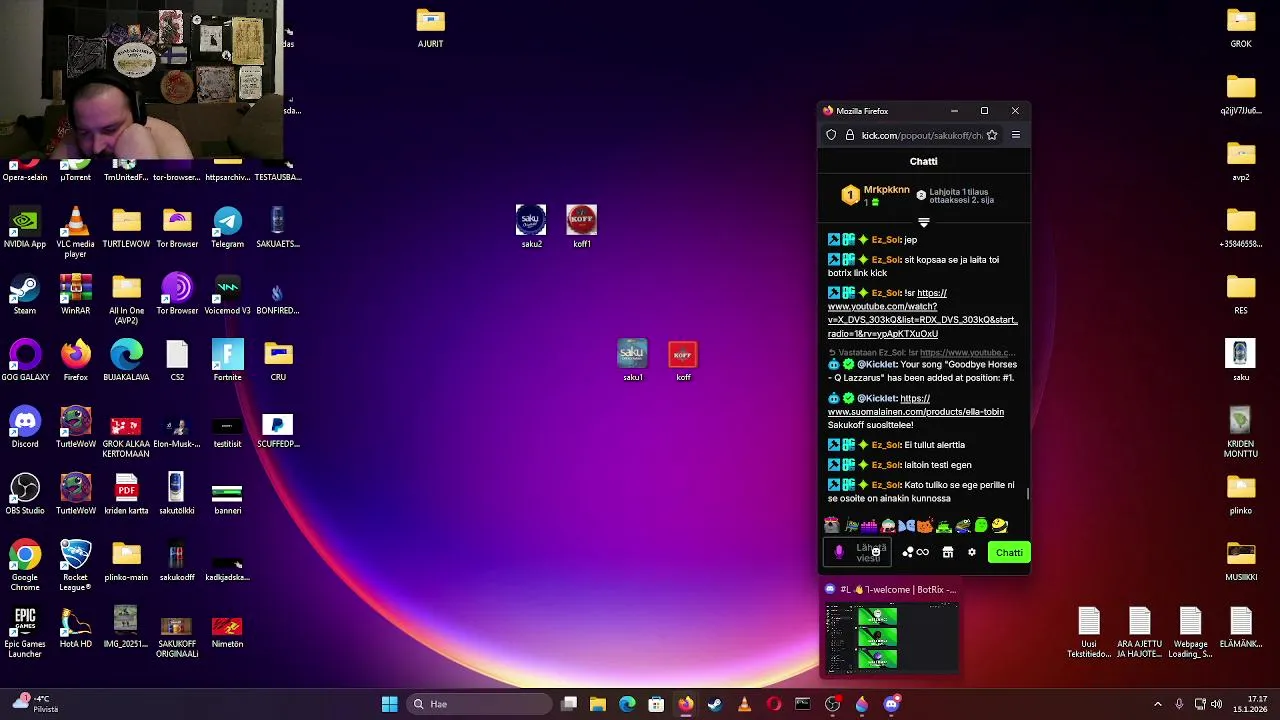
Task: Send message with green Chatti button
Action: 1009,552
